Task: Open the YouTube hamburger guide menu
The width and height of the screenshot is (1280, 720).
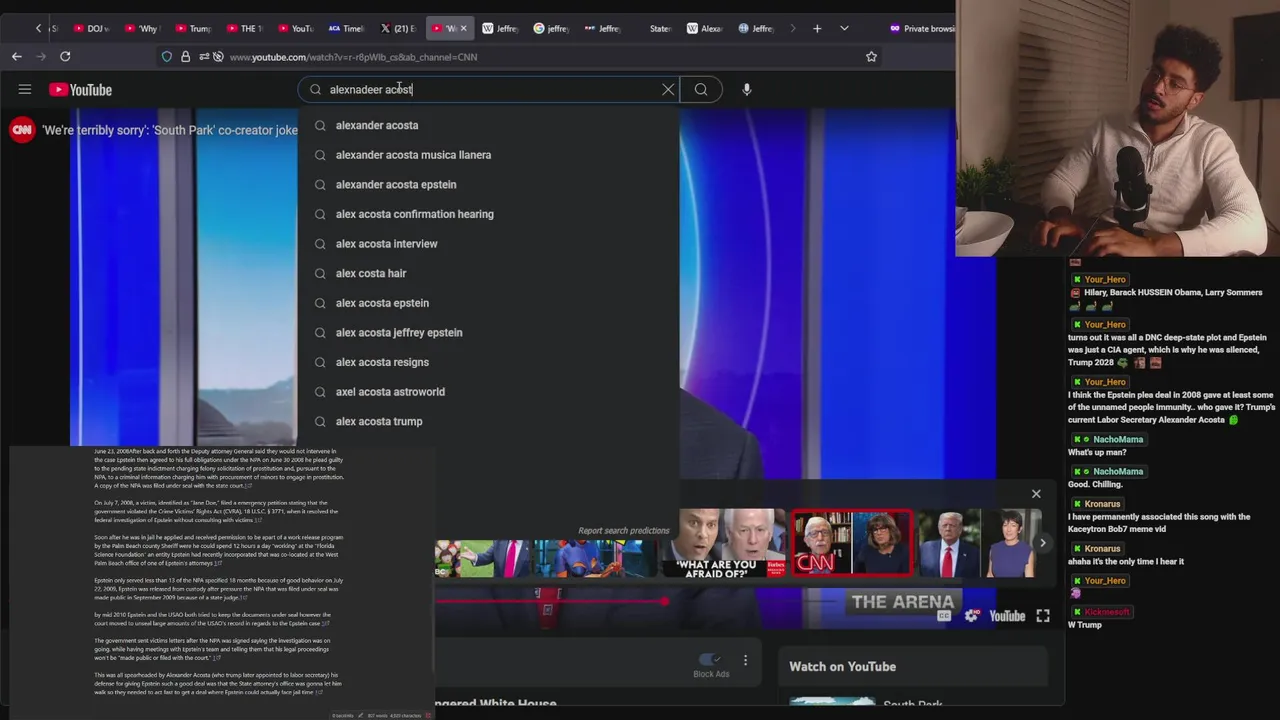Action: [25, 90]
